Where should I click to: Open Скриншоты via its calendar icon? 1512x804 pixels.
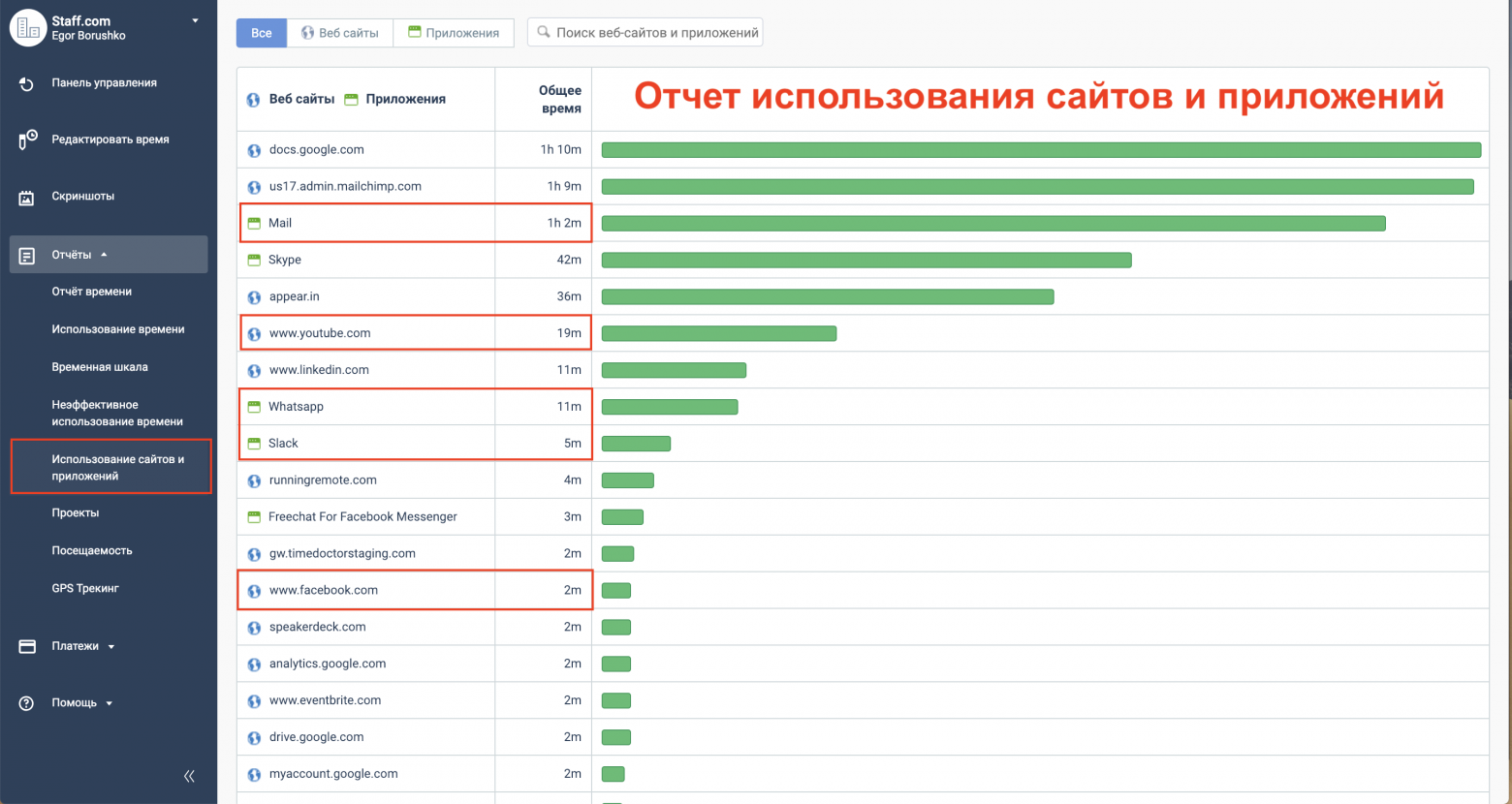(x=28, y=196)
